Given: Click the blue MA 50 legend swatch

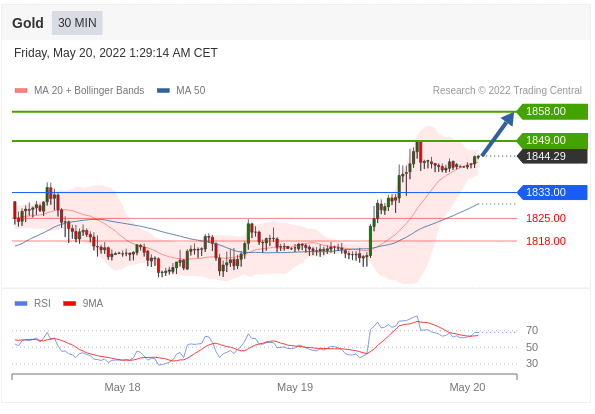Looking at the screenshot, I should click(163, 90).
